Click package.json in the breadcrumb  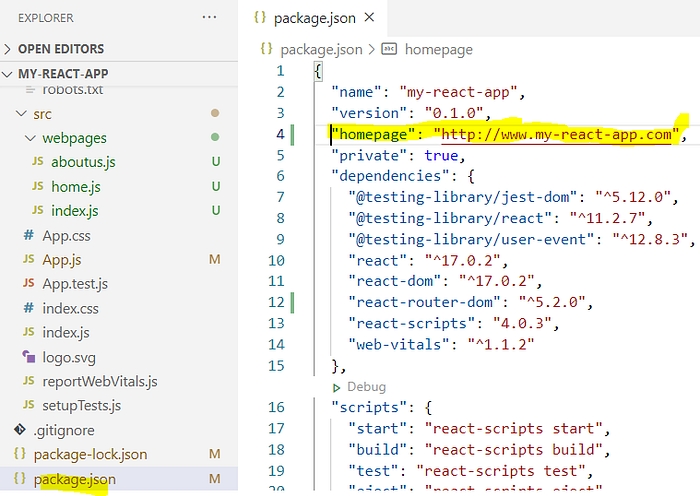pyautogui.click(x=322, y=48)
